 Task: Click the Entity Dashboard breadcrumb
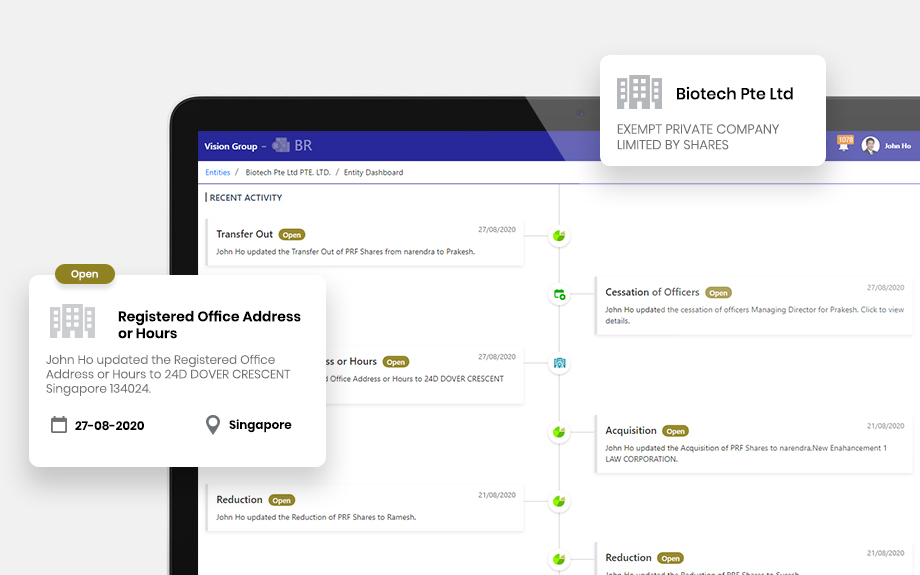click(x=373, y=172)
